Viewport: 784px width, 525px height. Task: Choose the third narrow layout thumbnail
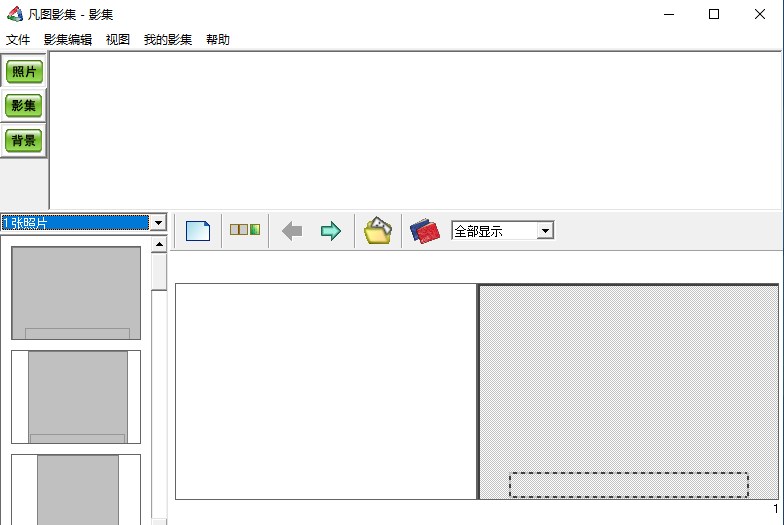[x=76, y=490]
